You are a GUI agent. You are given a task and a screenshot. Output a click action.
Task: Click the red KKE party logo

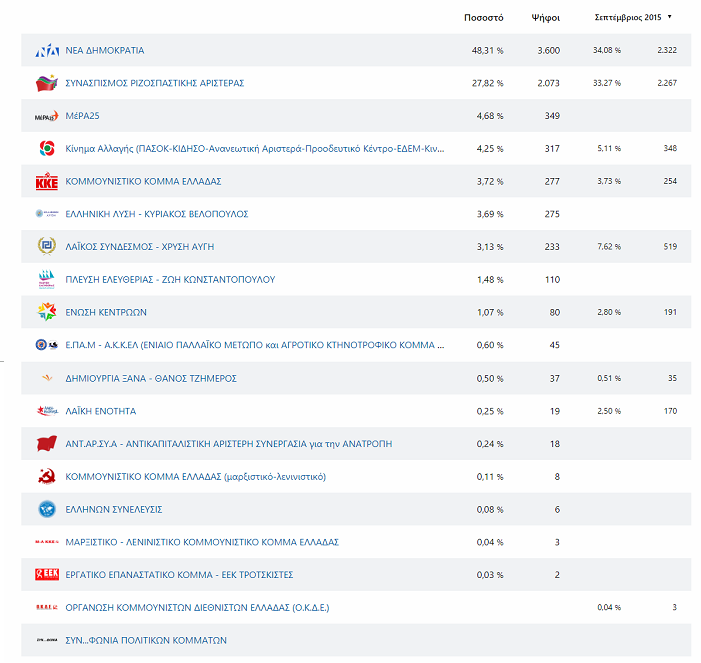[47, 182]
